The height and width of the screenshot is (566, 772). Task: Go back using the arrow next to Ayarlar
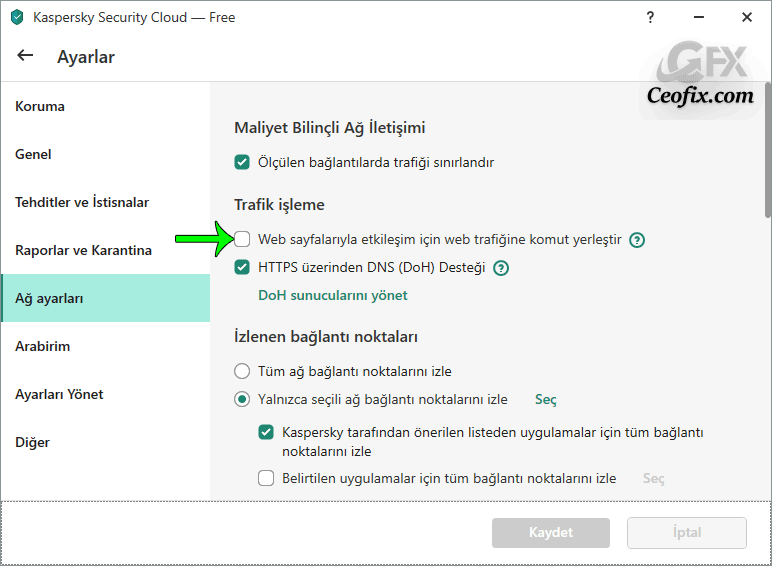pyautogui.click(x=25, y=56)
